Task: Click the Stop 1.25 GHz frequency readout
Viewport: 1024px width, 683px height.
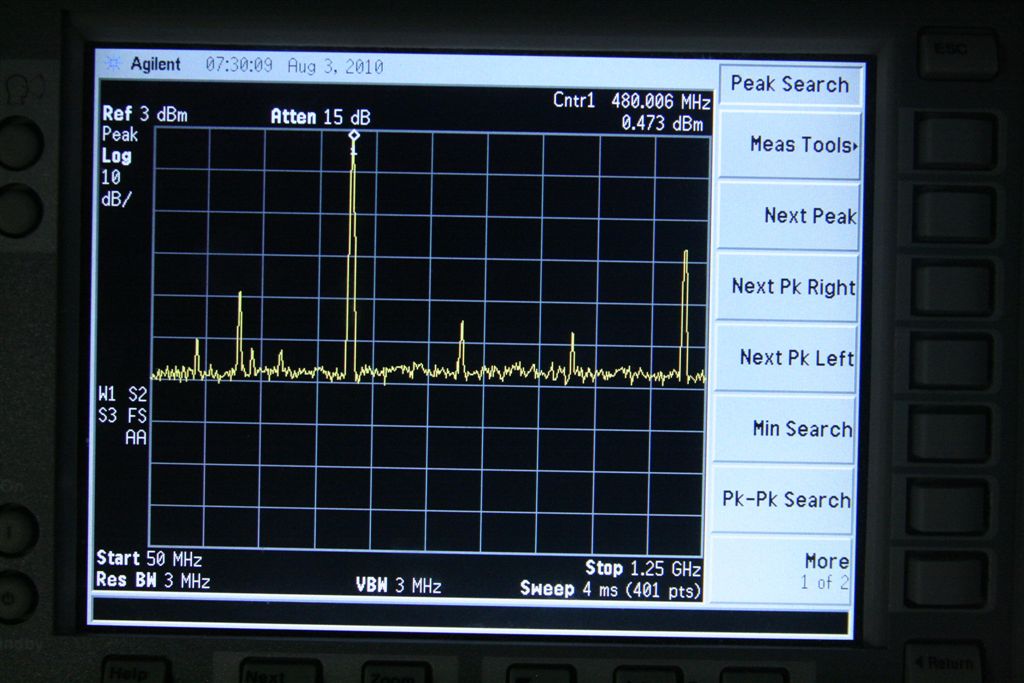Action: click(x=643, y=568)
